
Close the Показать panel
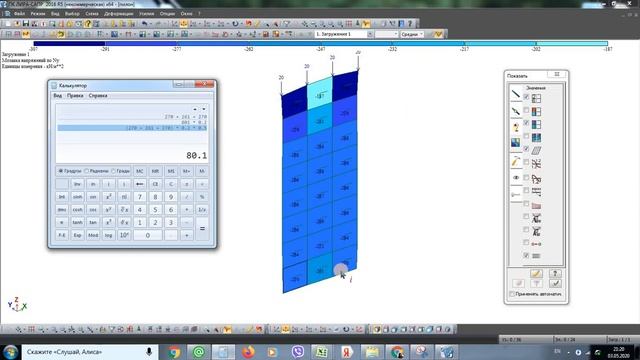[x=557, y=74]
